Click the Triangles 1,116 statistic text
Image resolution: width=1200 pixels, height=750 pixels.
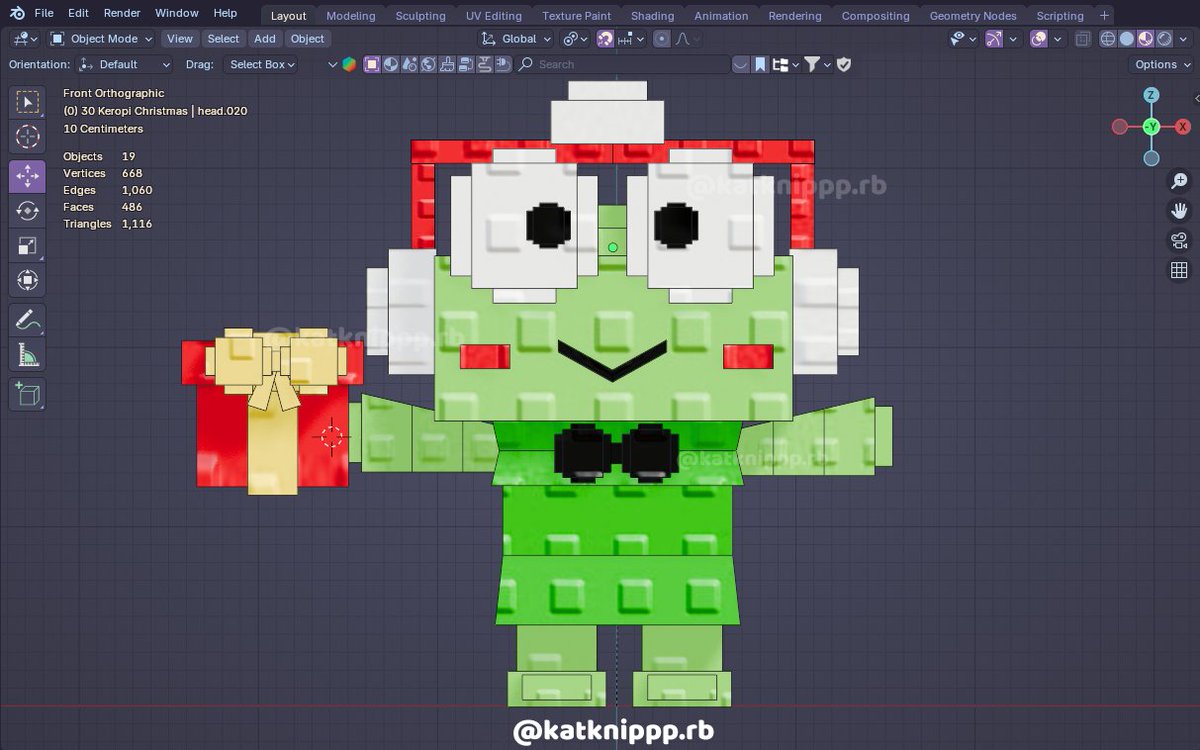pyautogui.click(x=108, y=224)
